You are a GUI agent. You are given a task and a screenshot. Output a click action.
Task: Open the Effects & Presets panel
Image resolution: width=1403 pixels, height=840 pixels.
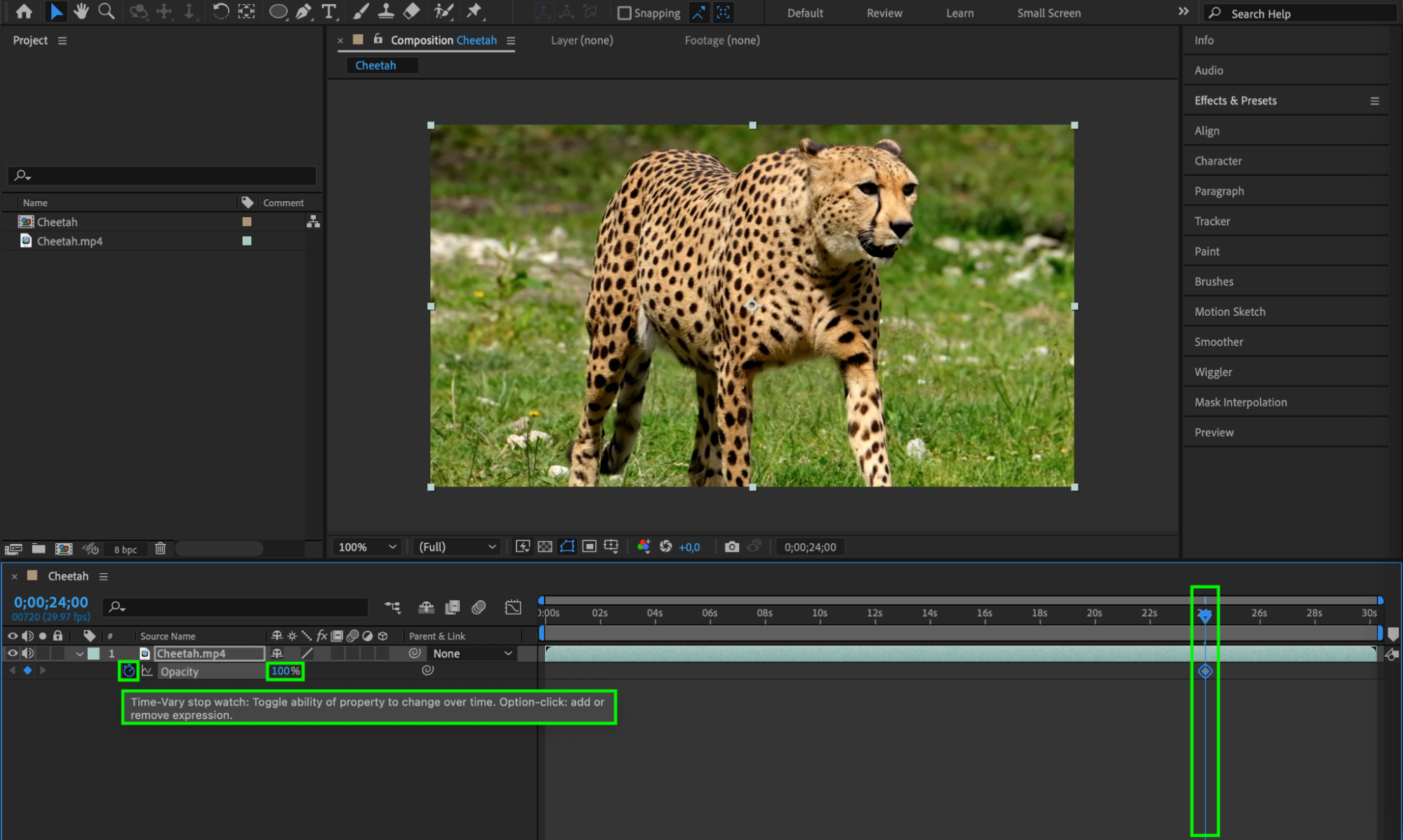click(x=1235, y=100)
